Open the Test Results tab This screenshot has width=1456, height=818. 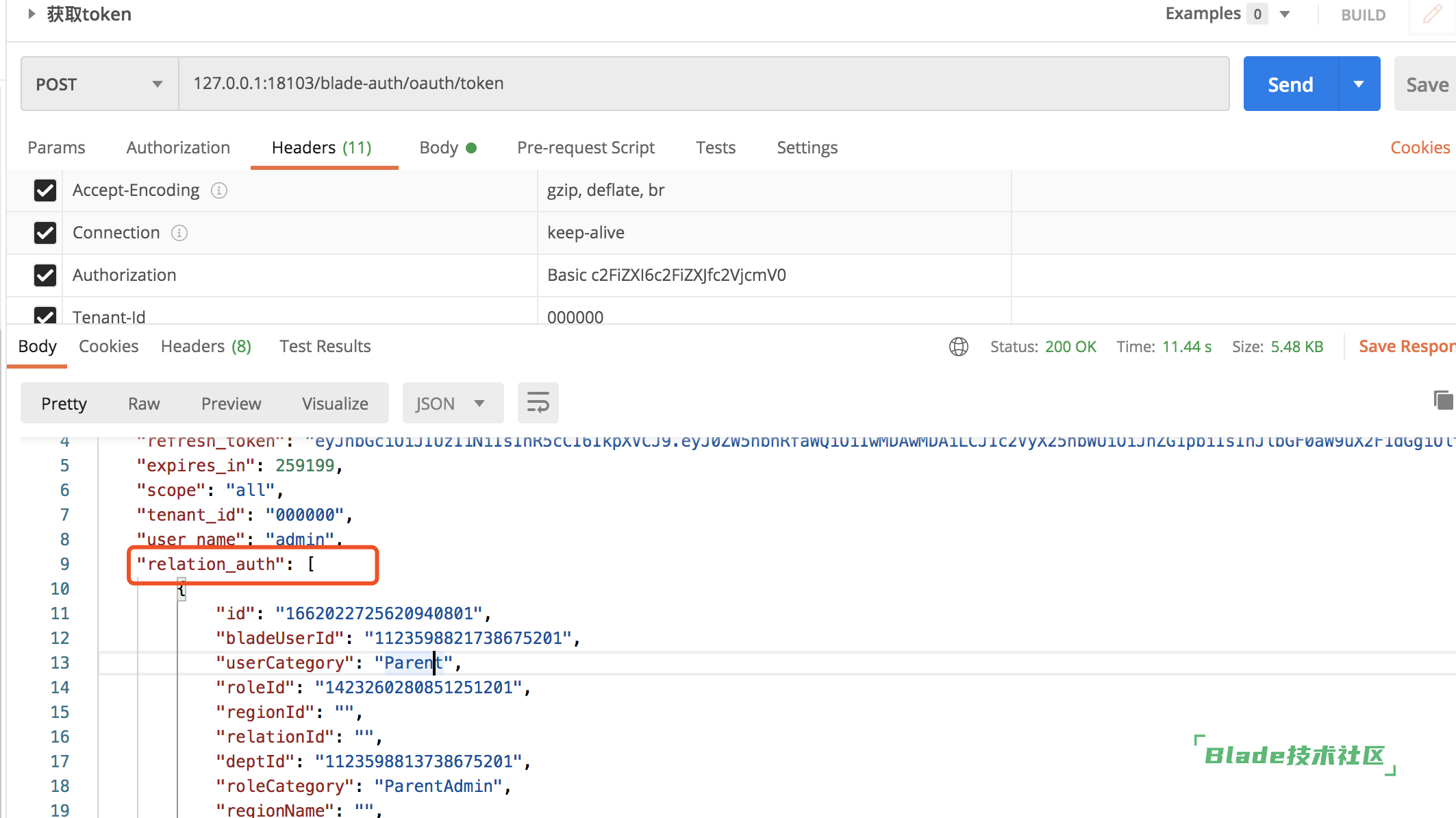tap(325, 347)
